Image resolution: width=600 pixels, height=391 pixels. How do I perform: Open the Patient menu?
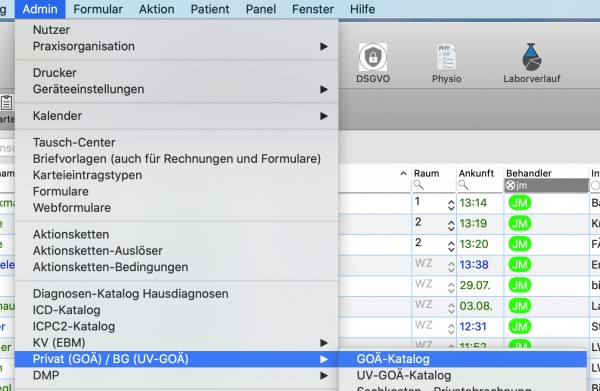210,9
